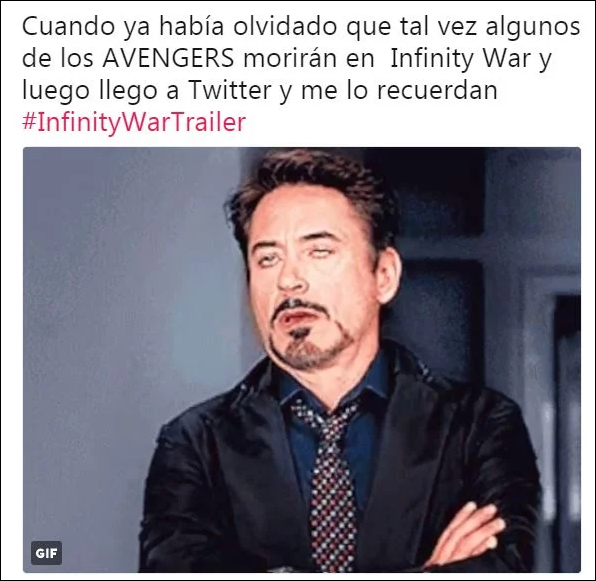
Task: Click the word Cuando starting the tweet
Action: coord(68,27)
